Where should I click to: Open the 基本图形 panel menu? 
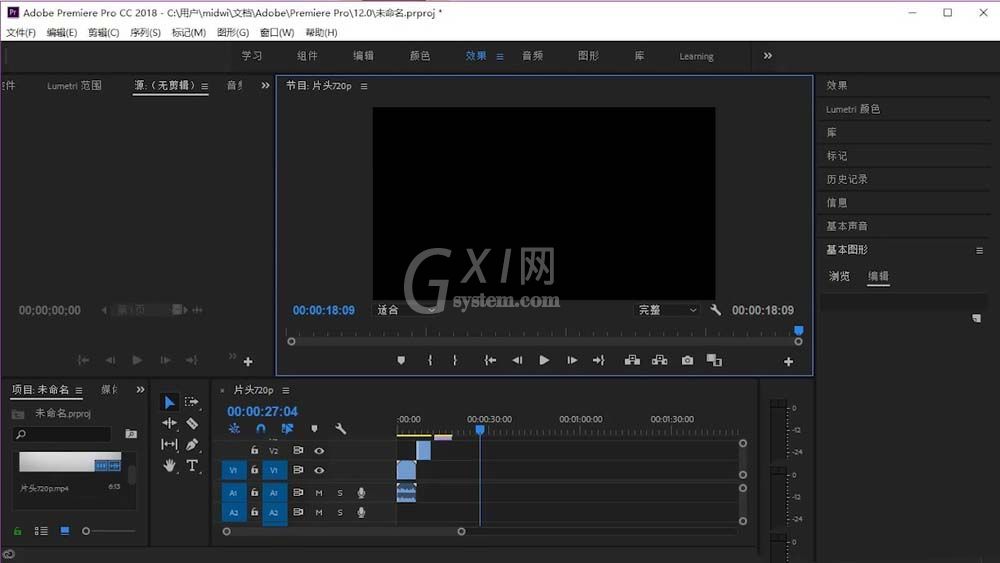point(979,251)
